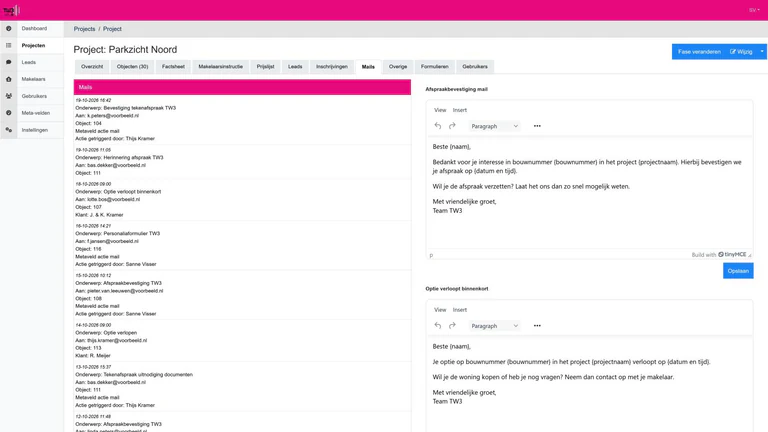The height and width of the screenshot is (432, 768).
Task: Click the Meta-velden sidebar icon
Action: pos(8,113)
